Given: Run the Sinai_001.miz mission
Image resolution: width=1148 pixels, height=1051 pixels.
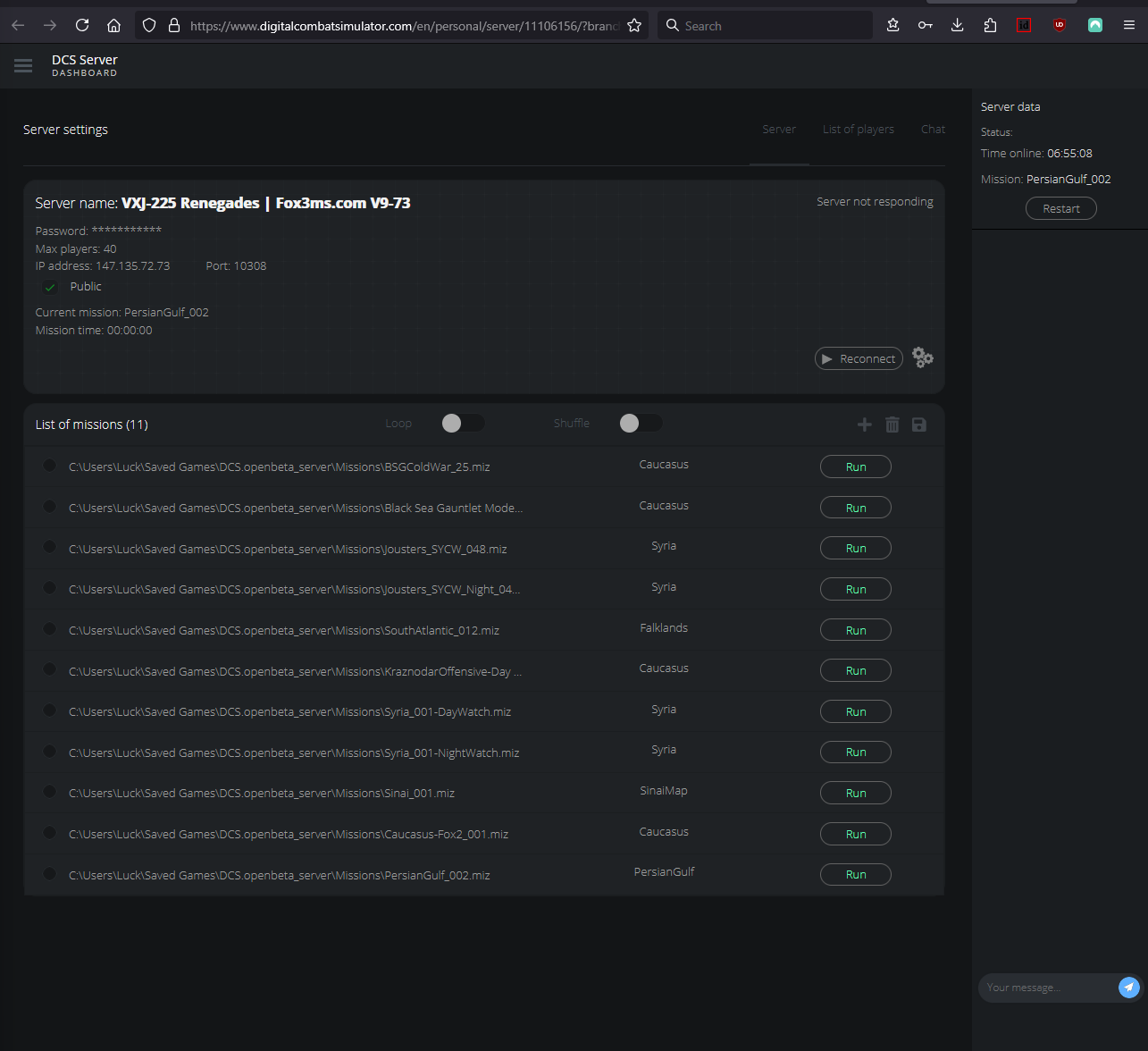Looking at the screenshot, I should click(856, 793).
